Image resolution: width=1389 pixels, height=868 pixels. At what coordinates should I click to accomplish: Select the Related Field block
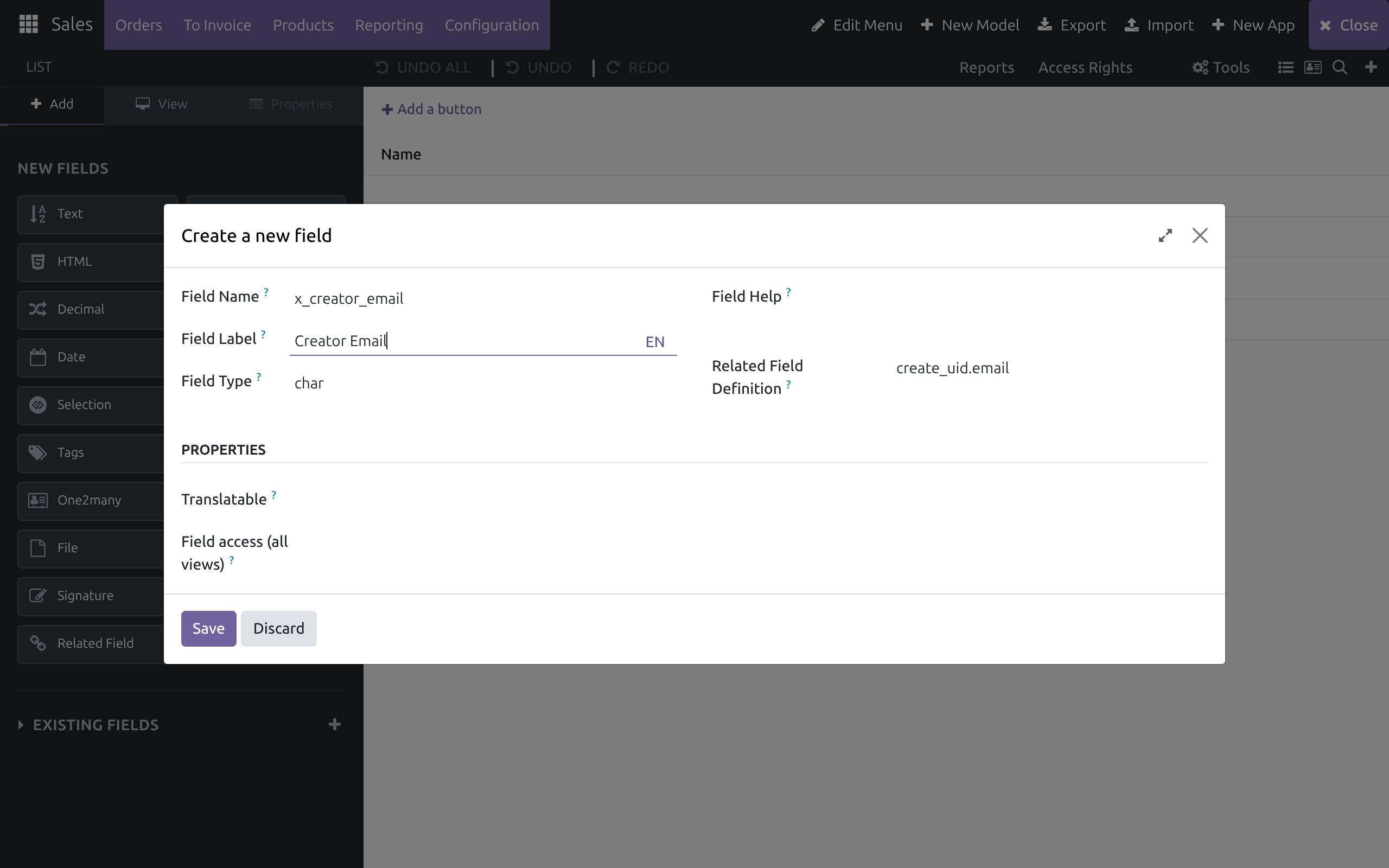(x=91, y=643)
